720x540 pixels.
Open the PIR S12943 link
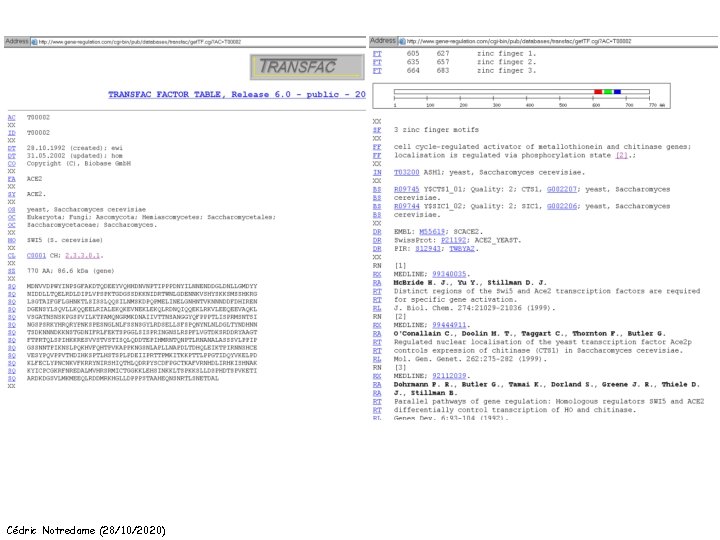point(428,249)
